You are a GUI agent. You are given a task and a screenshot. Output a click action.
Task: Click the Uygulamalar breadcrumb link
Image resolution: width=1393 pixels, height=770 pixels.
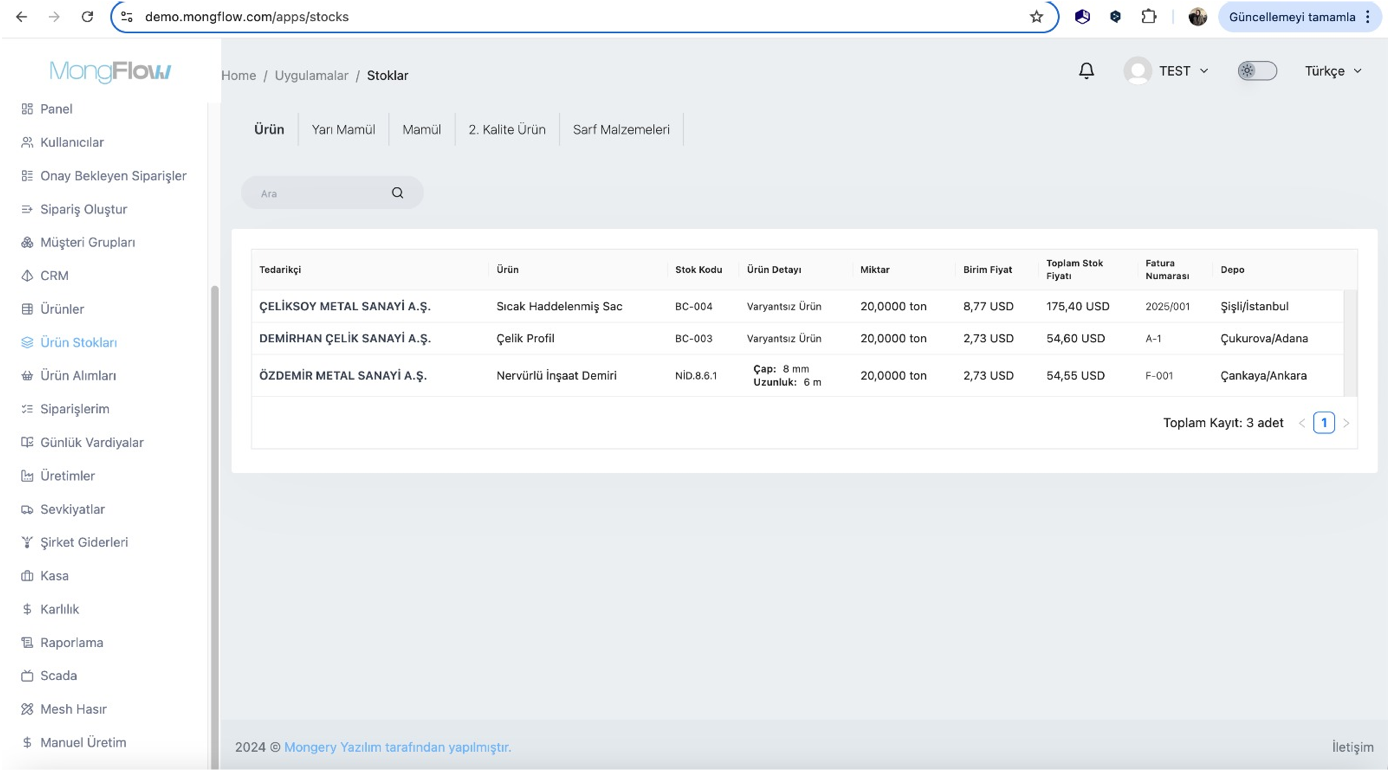311,75
